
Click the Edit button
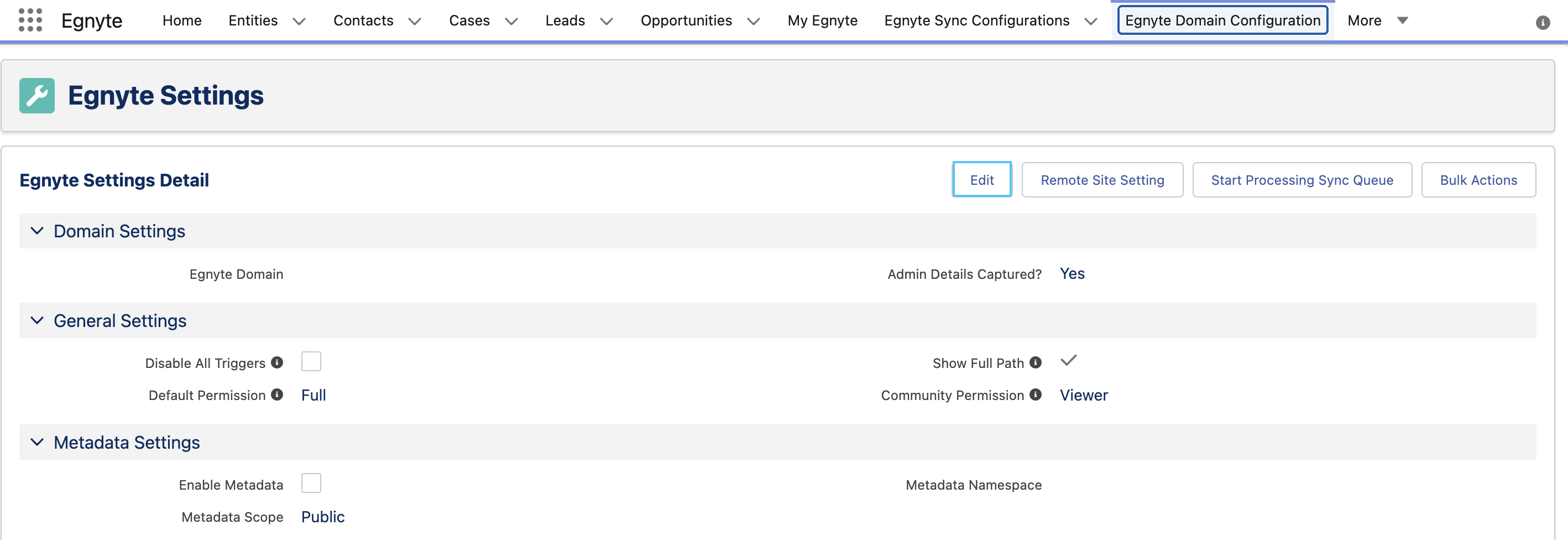(982, 180)
